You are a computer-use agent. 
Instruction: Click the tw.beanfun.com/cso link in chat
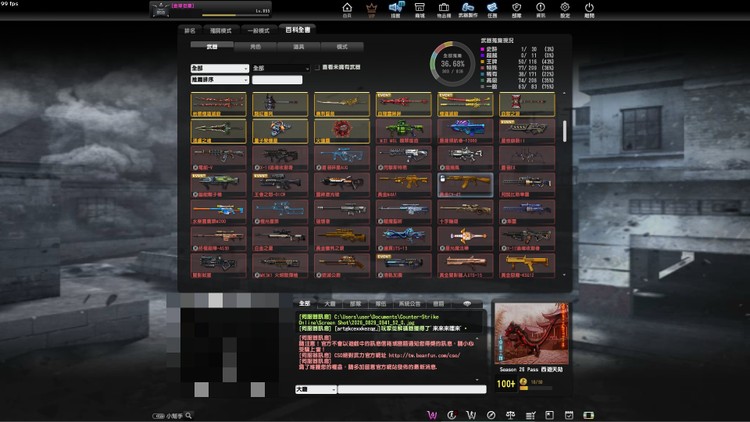point(424,355)
